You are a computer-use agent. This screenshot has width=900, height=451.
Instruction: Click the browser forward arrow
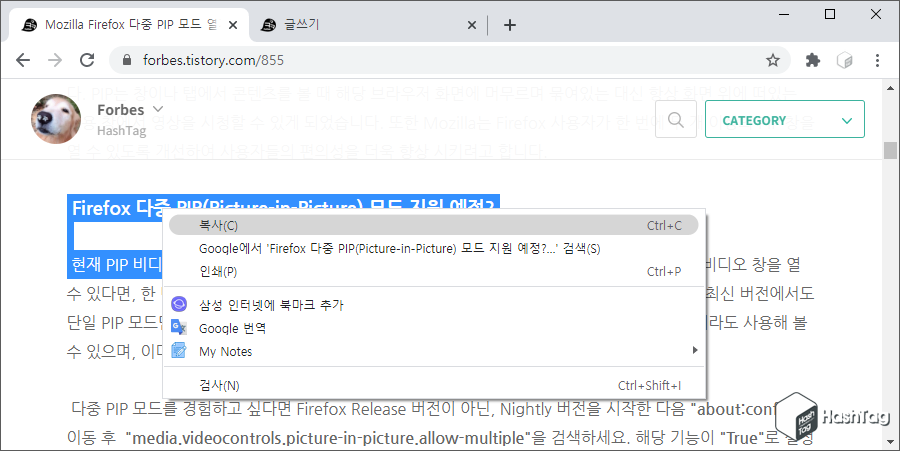pos(55,60)
